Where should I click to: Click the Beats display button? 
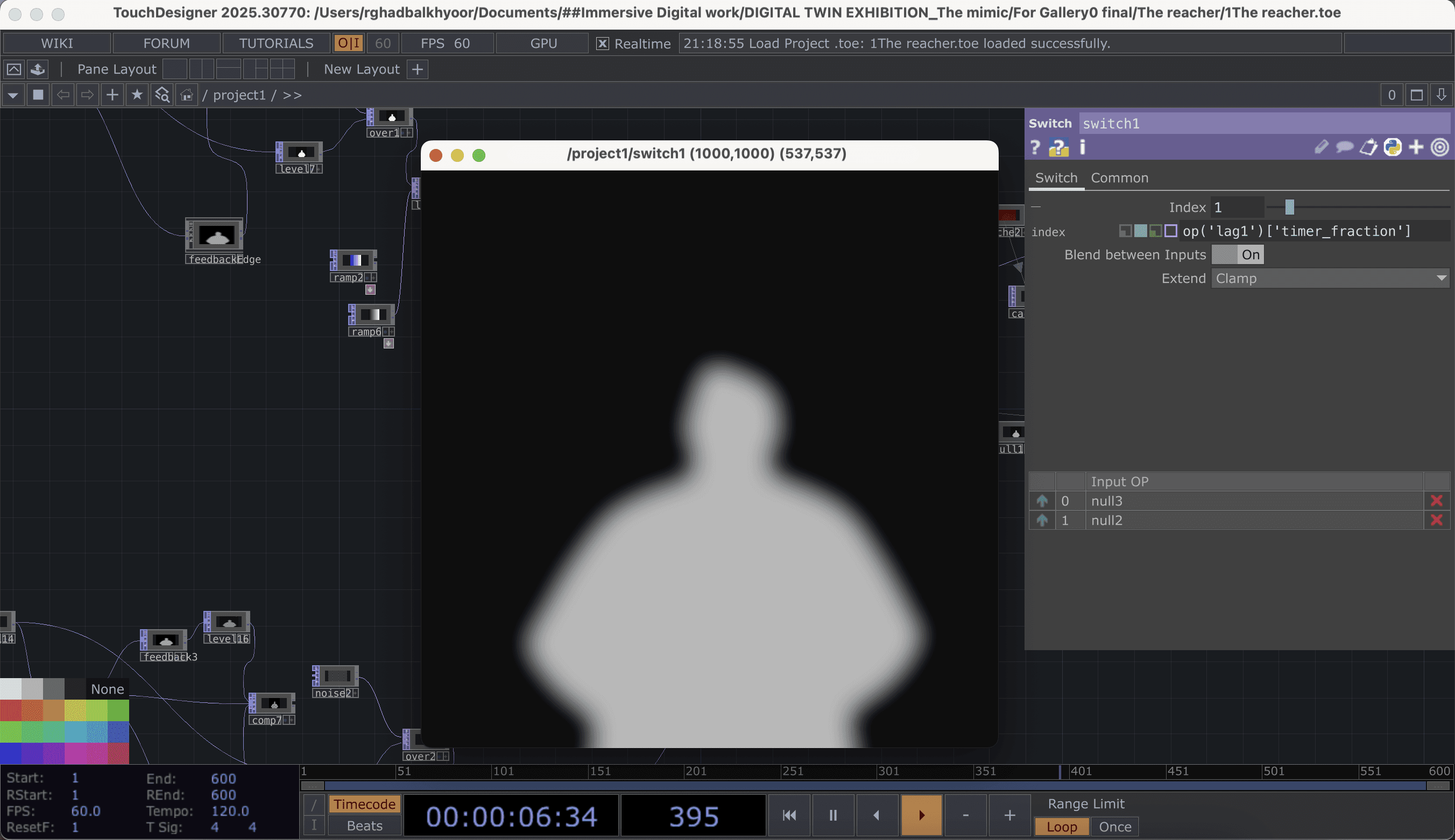[x=364, y=825]
